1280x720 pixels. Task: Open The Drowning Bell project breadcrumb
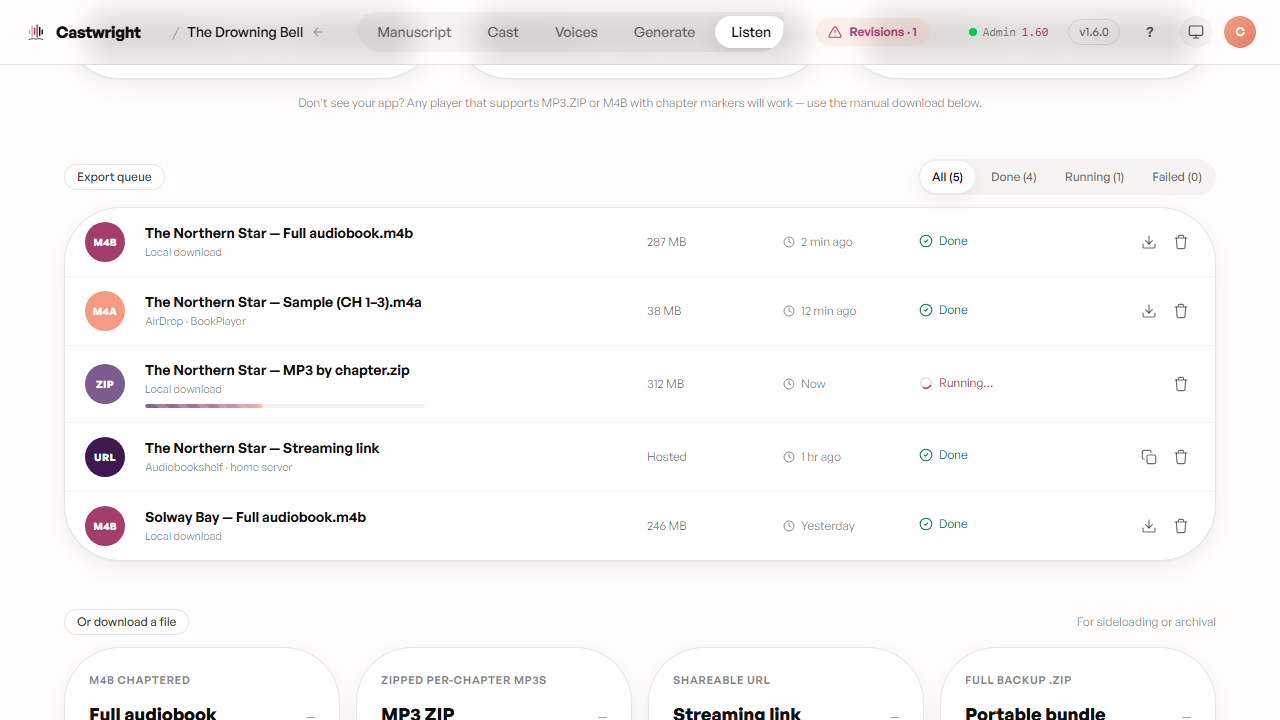click(245, 32)
